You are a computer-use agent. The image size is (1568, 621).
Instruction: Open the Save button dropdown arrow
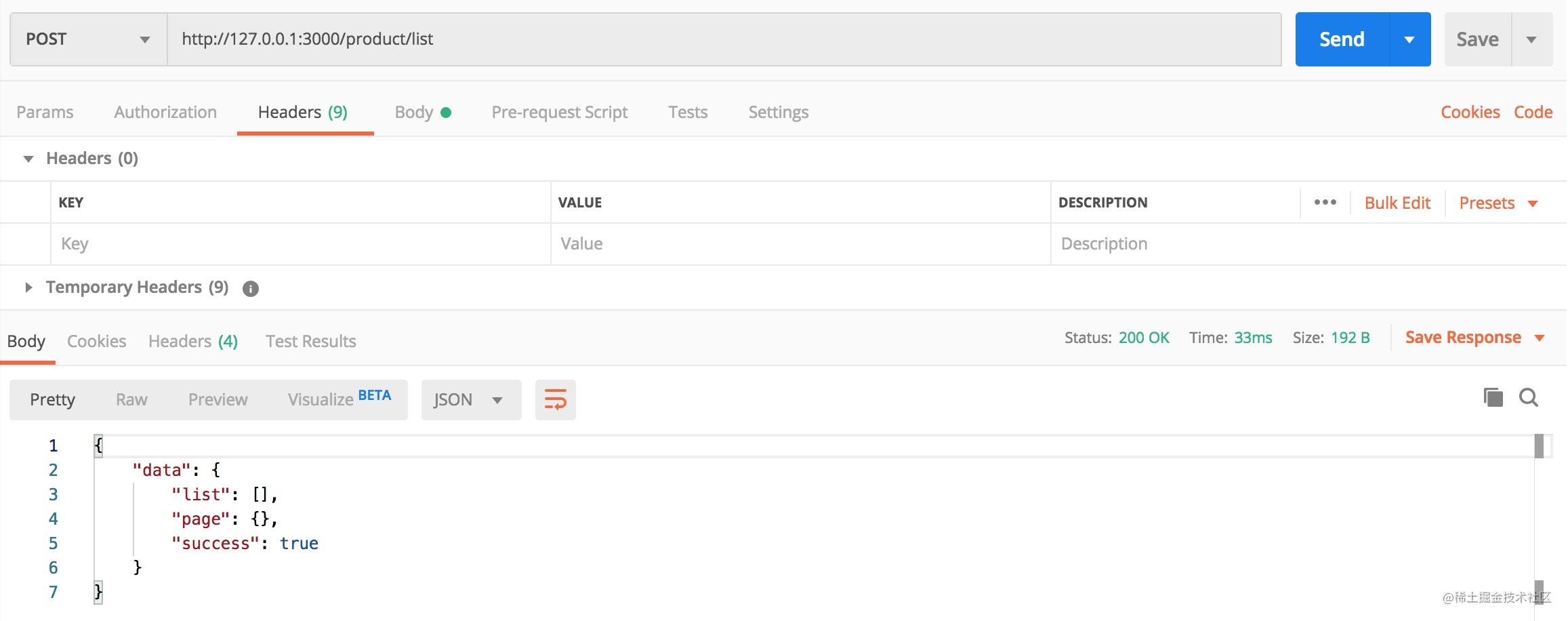[1531, 39]
